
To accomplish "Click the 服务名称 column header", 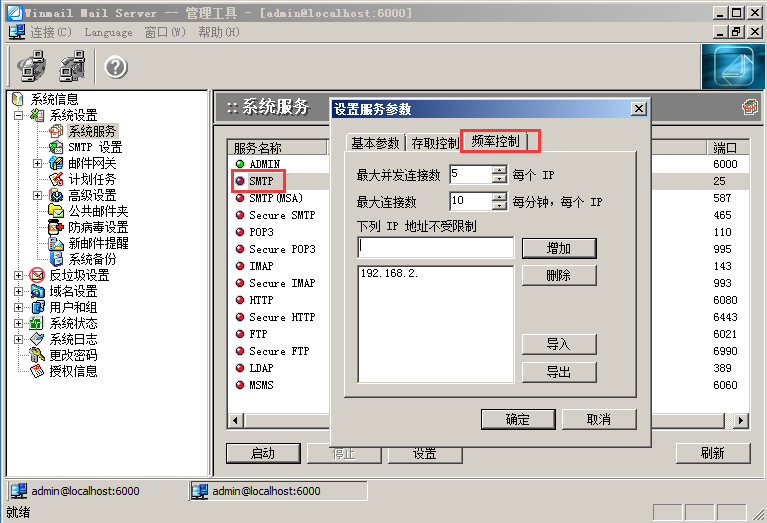I will (x=278, y=147).
